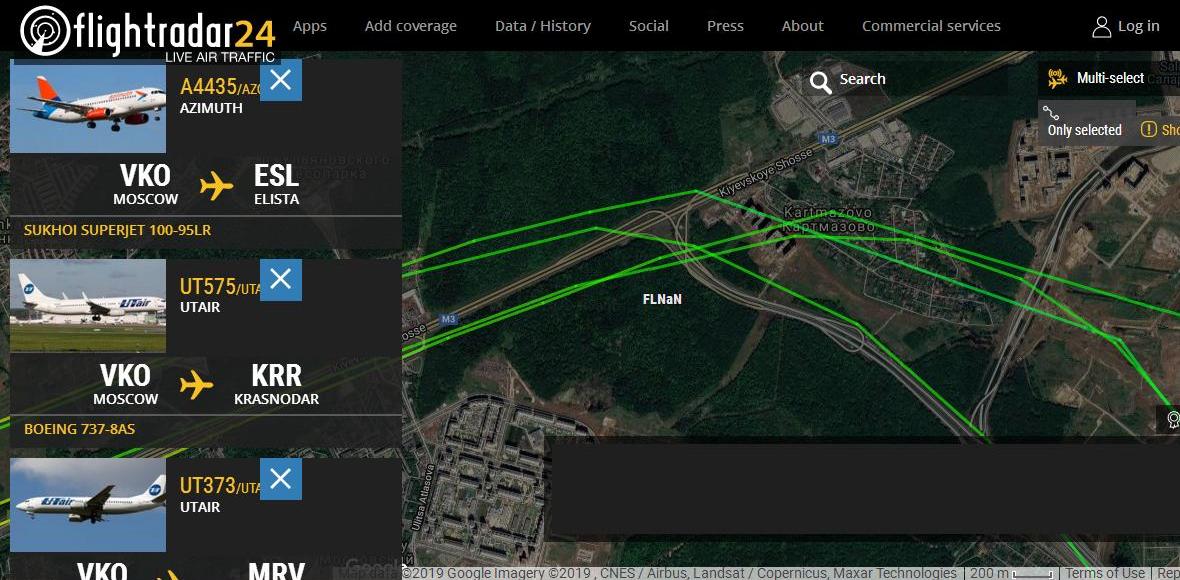Select flight number UT575
1180x580 pixels.
(x=207, y=287)
